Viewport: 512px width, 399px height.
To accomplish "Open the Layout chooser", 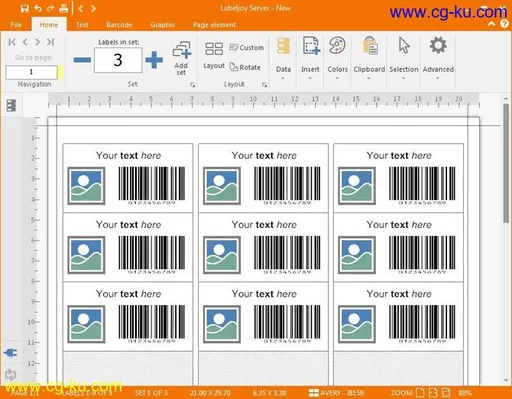I will 214,55.
